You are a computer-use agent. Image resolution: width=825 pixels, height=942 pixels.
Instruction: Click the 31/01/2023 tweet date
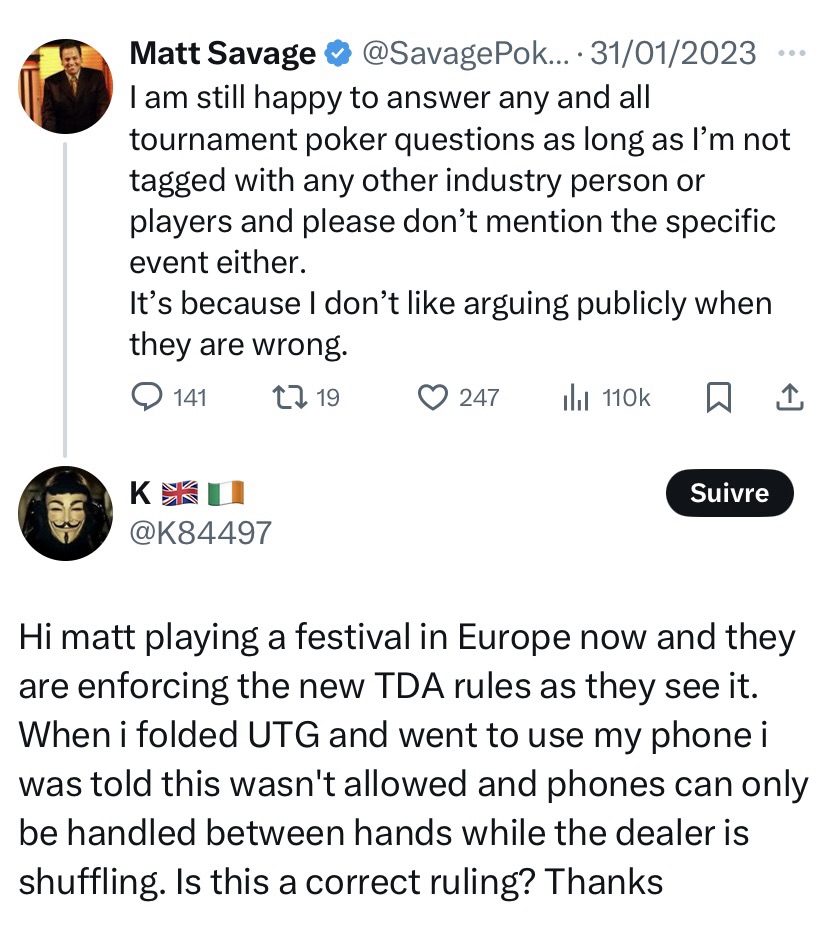[x=673, y=53]
